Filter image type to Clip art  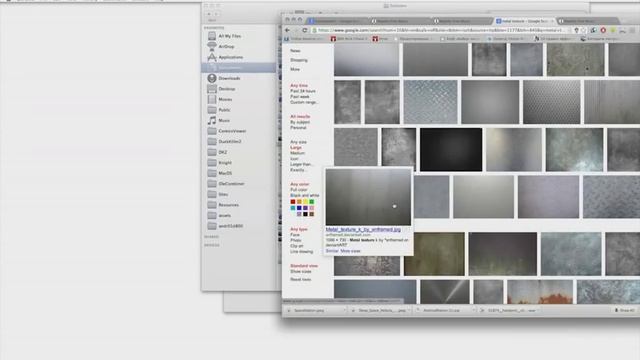(296, 246)
